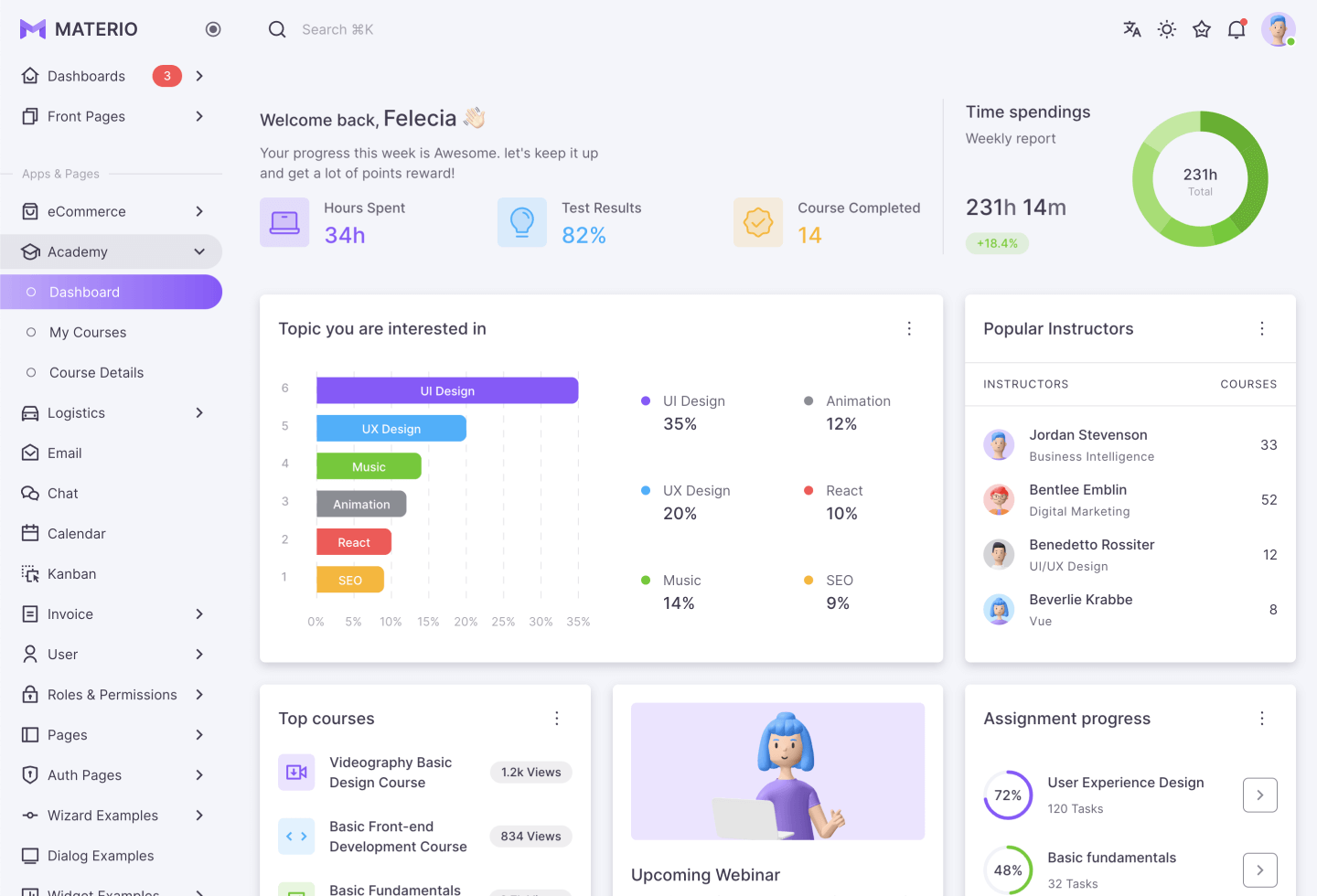Click the search magnifier icon
This screenshot has height=896, width=1317.
277,29
